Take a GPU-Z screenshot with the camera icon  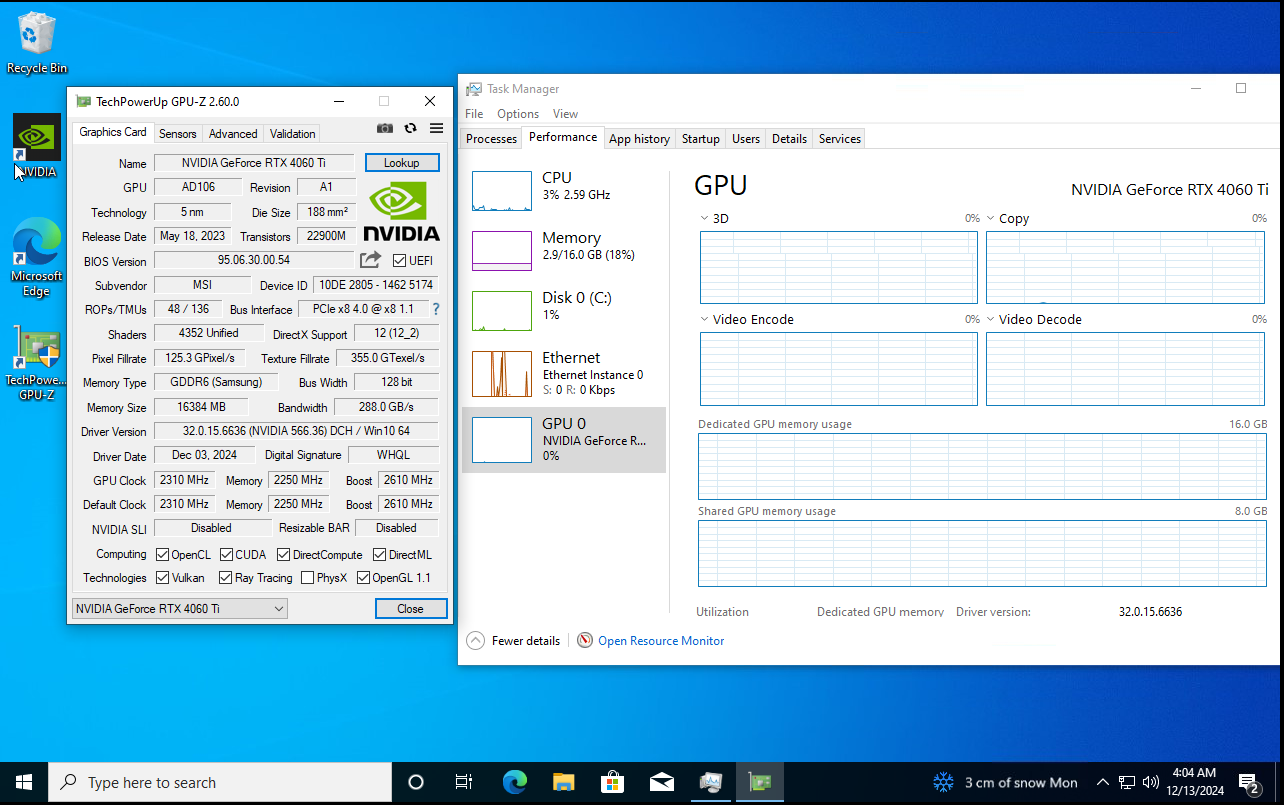point(384,128)
